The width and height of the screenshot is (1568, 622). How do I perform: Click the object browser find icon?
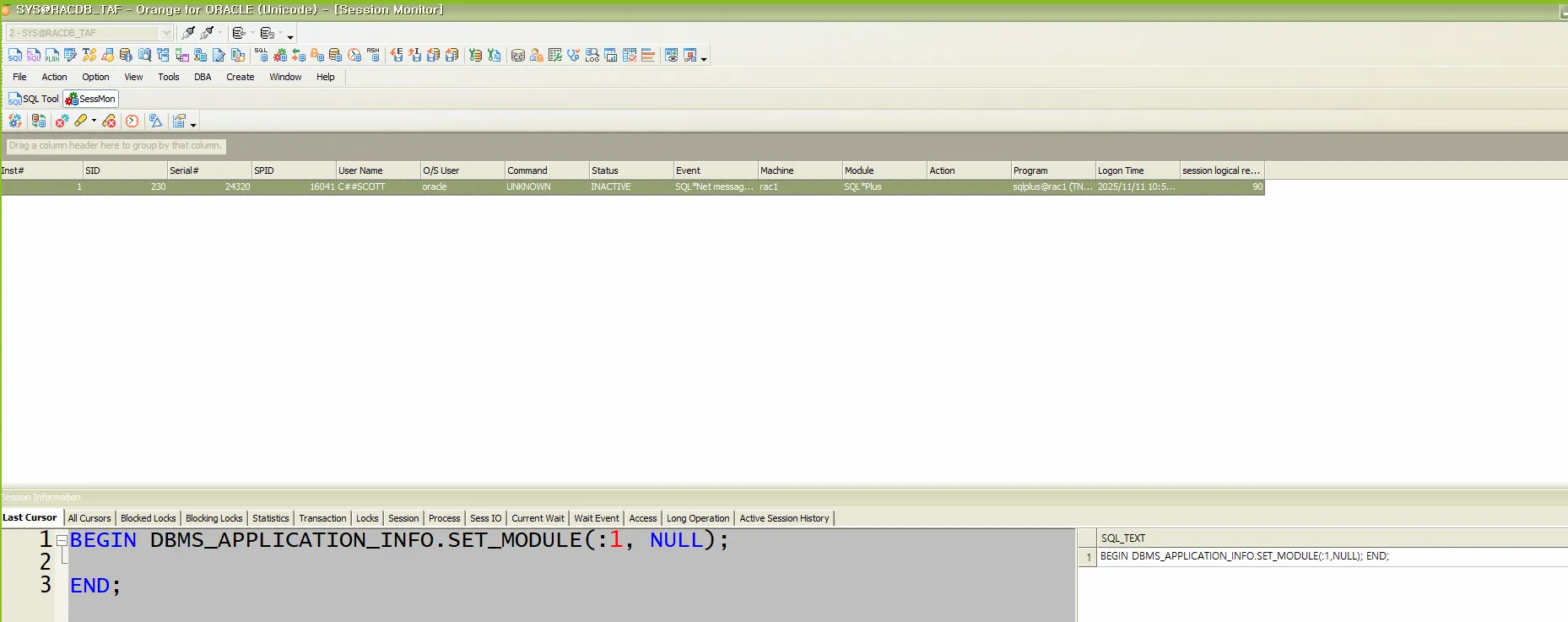click(x=144, y=55)
